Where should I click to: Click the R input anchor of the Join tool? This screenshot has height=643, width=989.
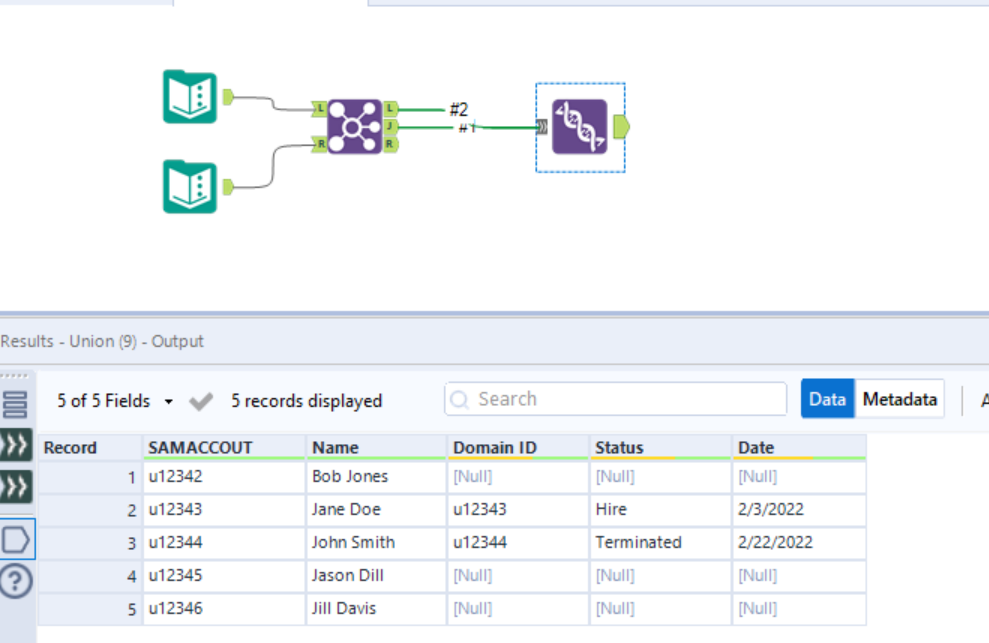tap(317, 143)
